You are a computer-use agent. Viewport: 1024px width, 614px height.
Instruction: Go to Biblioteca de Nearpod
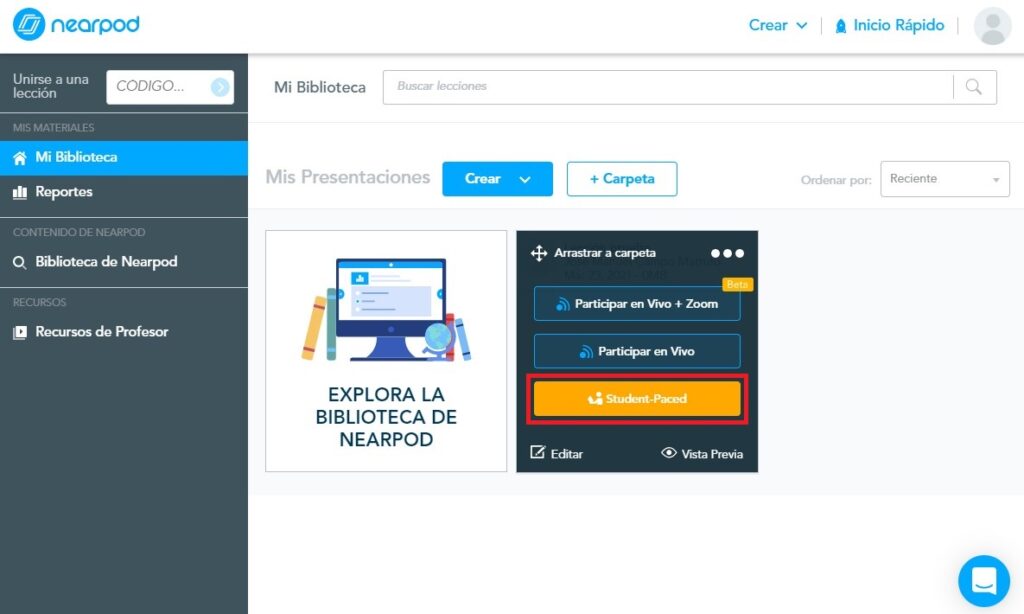click(x=106, y=262)
